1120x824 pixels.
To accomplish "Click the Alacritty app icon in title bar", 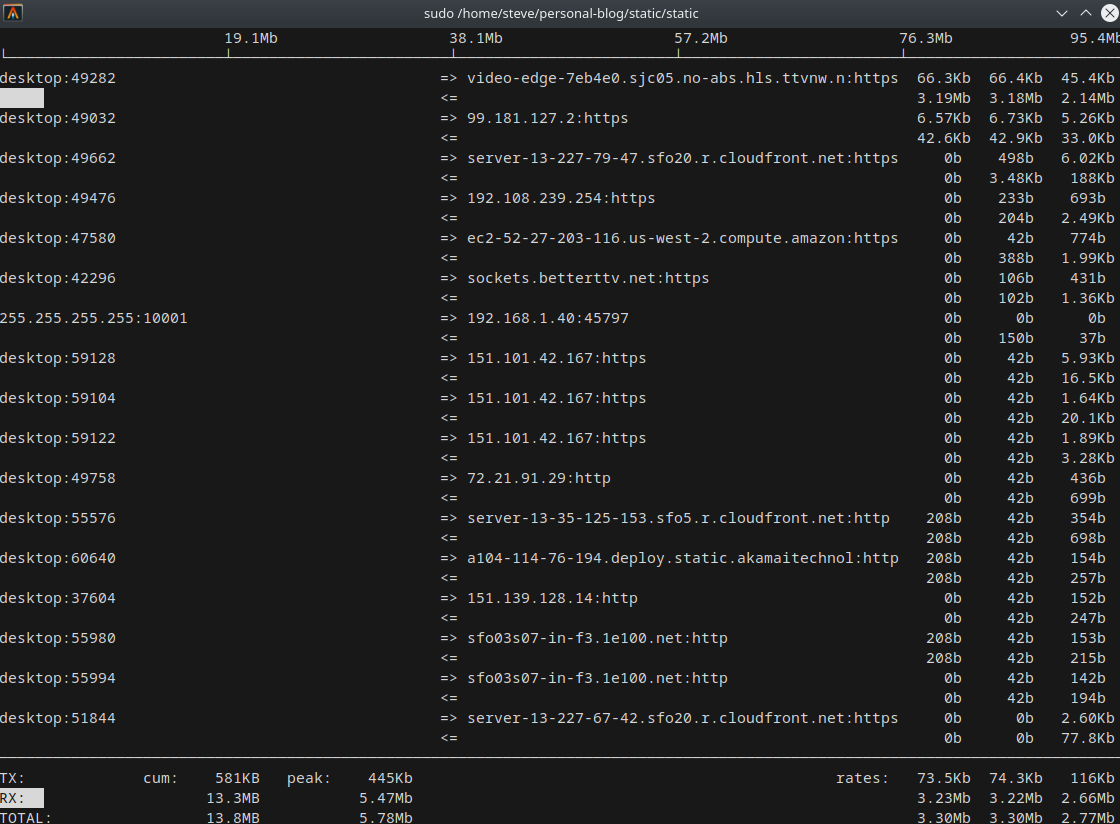I will (x=13, y=13).
